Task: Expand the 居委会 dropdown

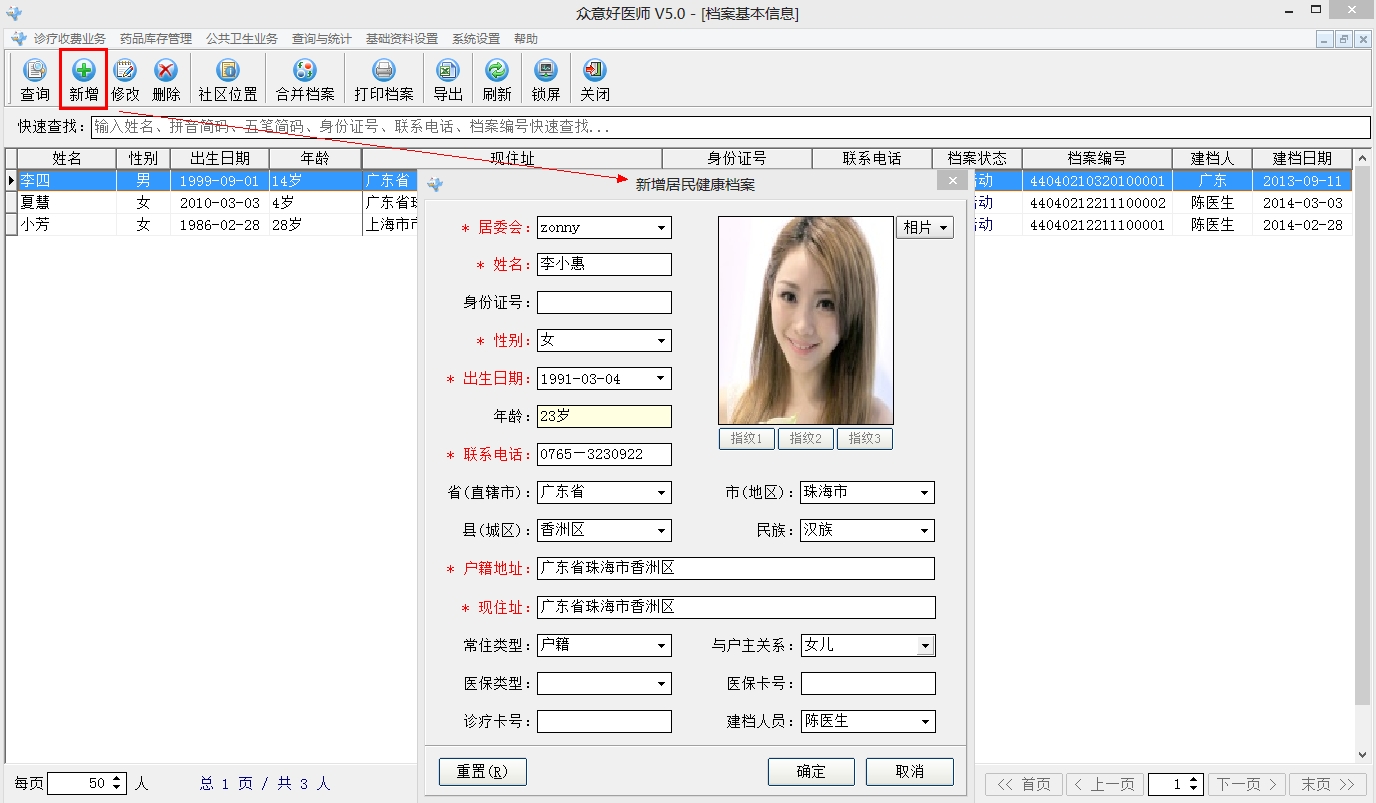Action: tap(661, 228)
